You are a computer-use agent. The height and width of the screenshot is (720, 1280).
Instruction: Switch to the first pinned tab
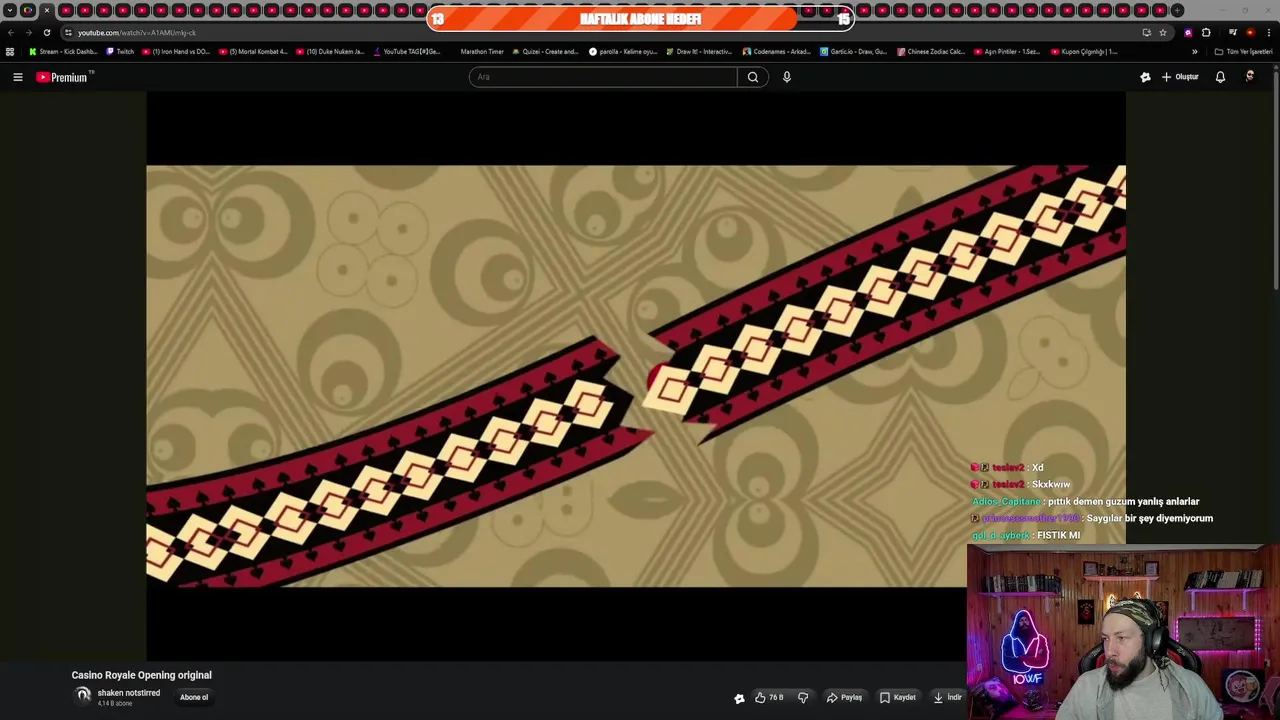pyautogui.click(x=28, y=10)
